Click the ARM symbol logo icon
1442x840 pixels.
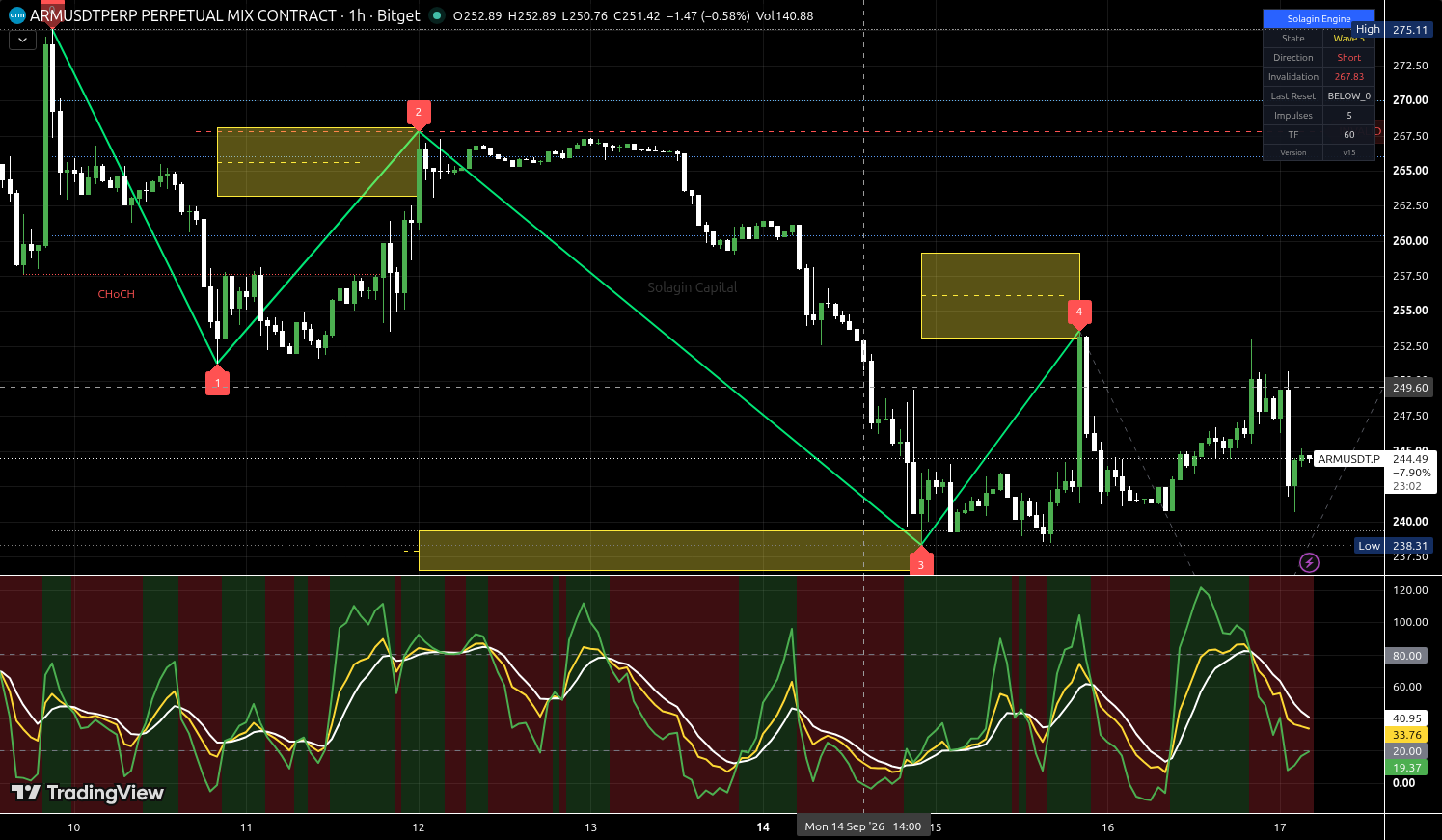coord(16,15)
